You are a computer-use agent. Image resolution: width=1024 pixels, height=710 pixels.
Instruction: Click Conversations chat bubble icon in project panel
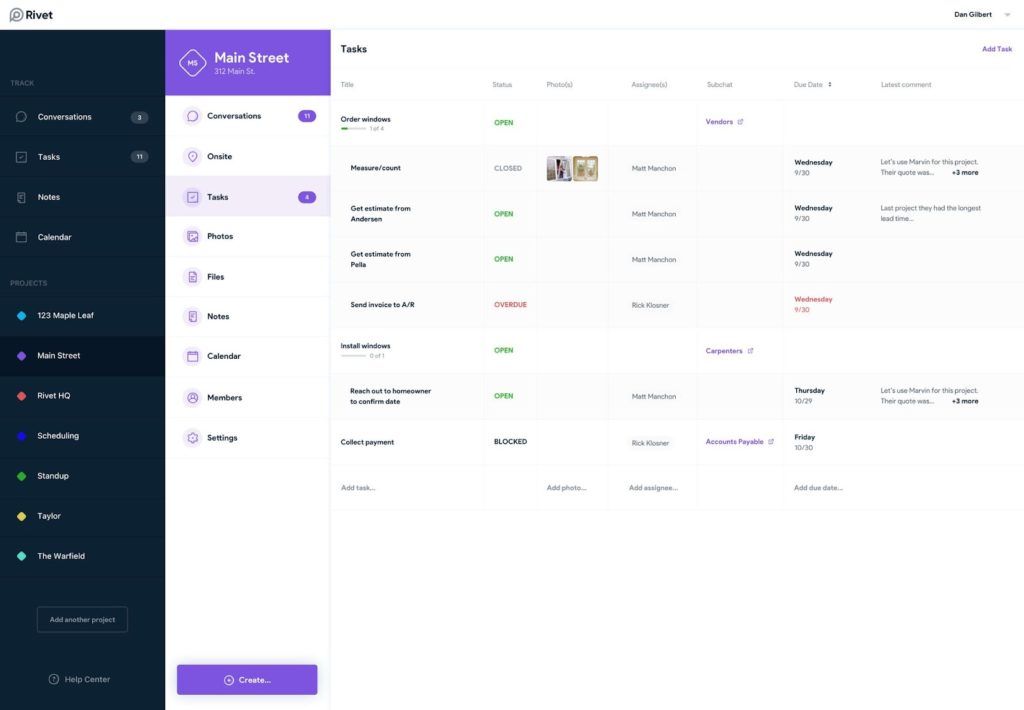click(x=193, y=116)
